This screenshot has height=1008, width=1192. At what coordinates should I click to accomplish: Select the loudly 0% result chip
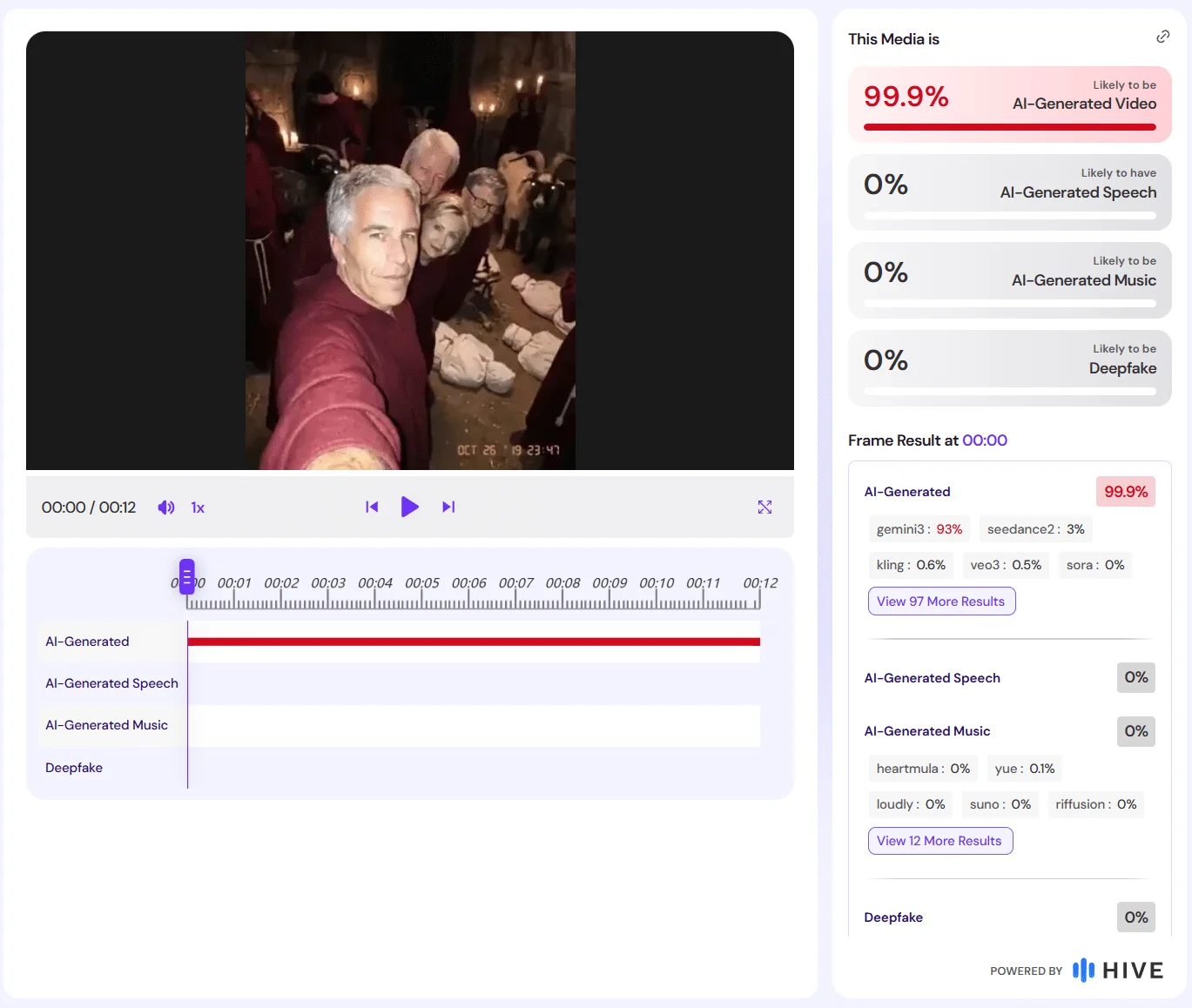tap(911, 804)
